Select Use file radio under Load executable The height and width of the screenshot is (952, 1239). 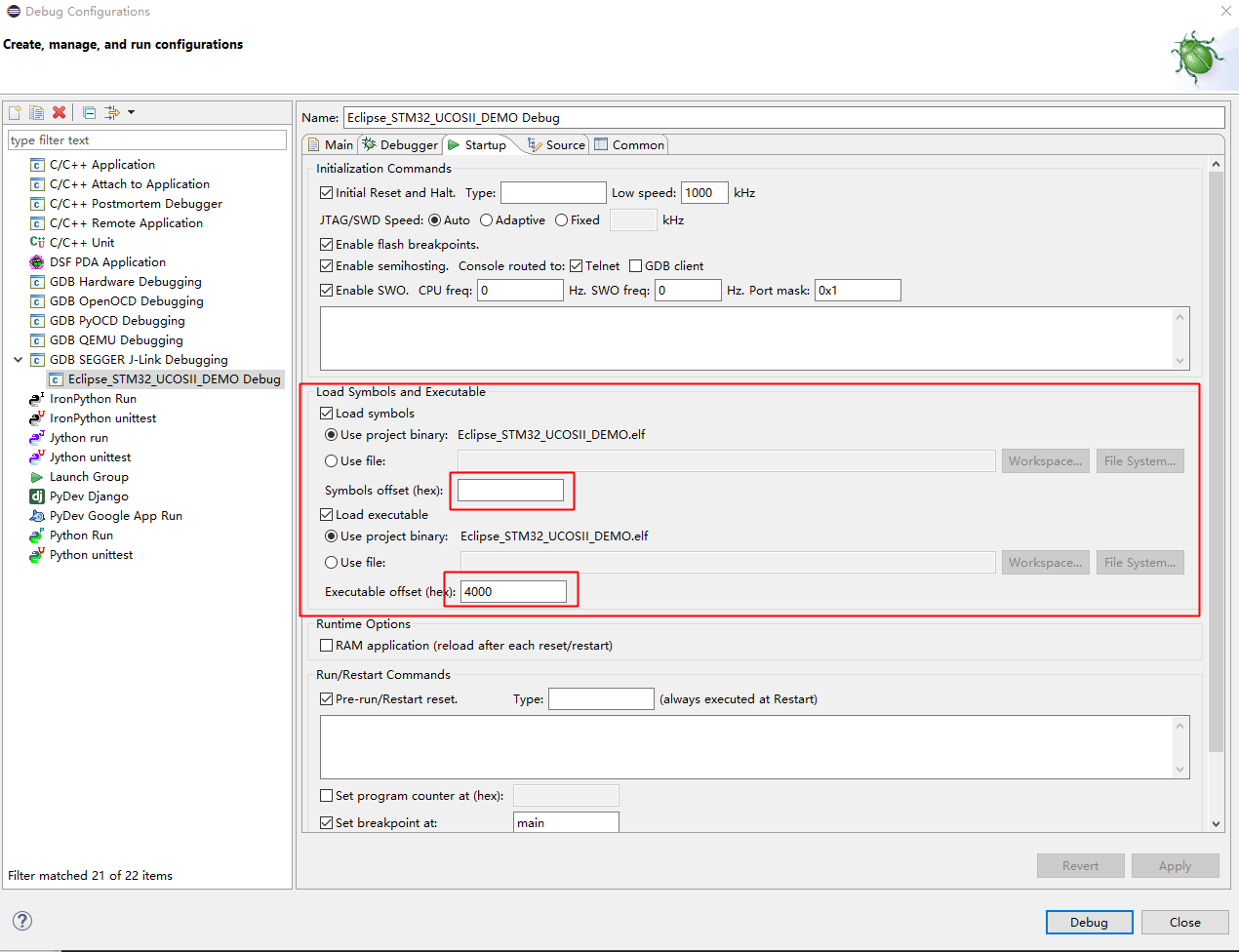coord(331,563)
